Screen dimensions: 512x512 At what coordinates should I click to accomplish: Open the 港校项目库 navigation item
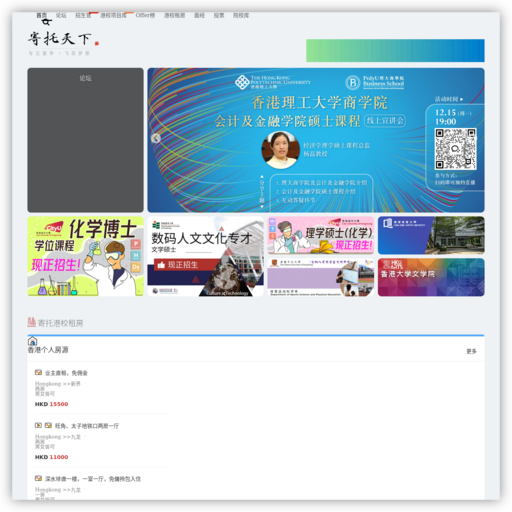coord(113,15)
